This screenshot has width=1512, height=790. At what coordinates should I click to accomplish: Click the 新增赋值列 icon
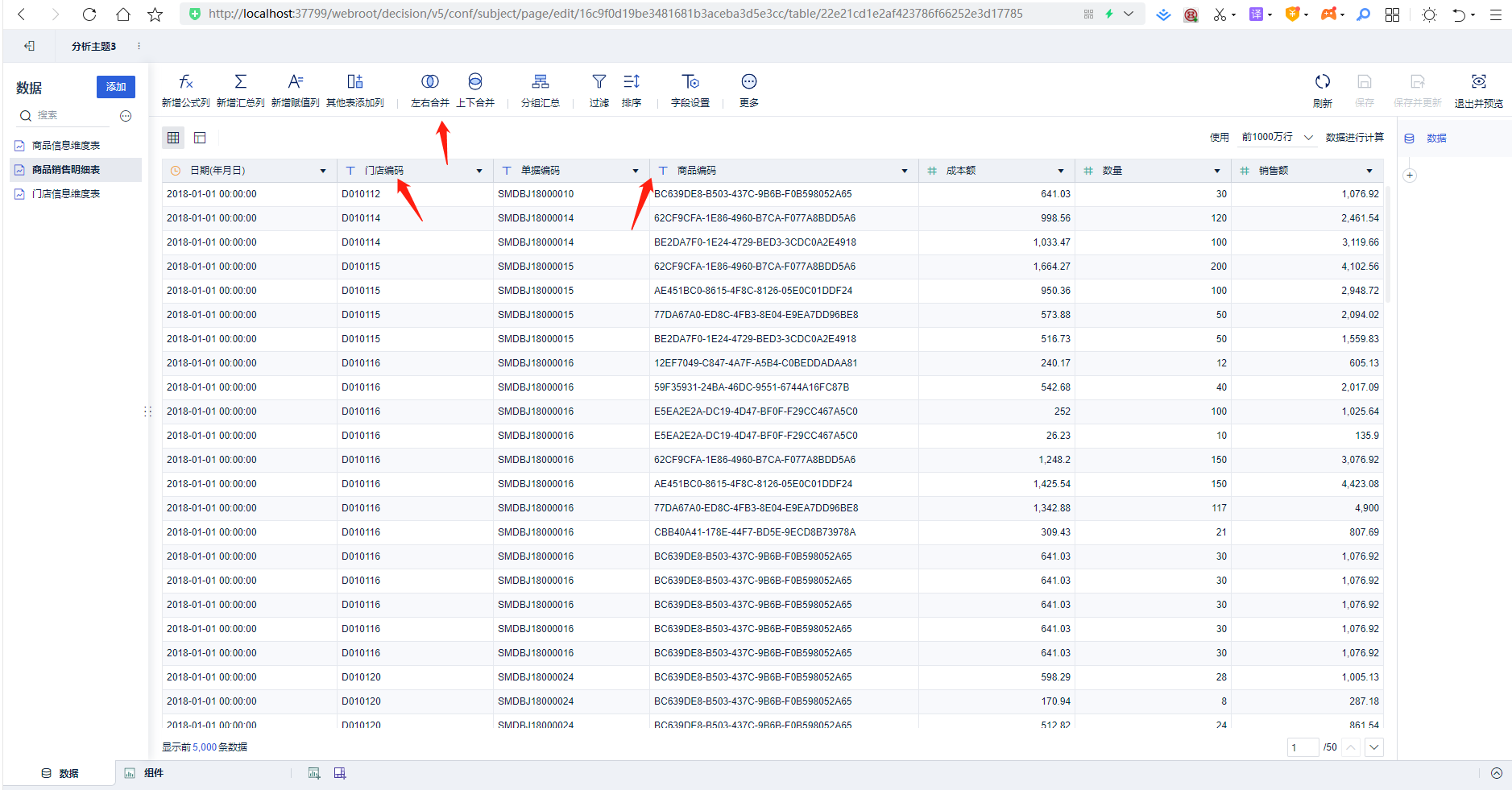coord(296,81)
